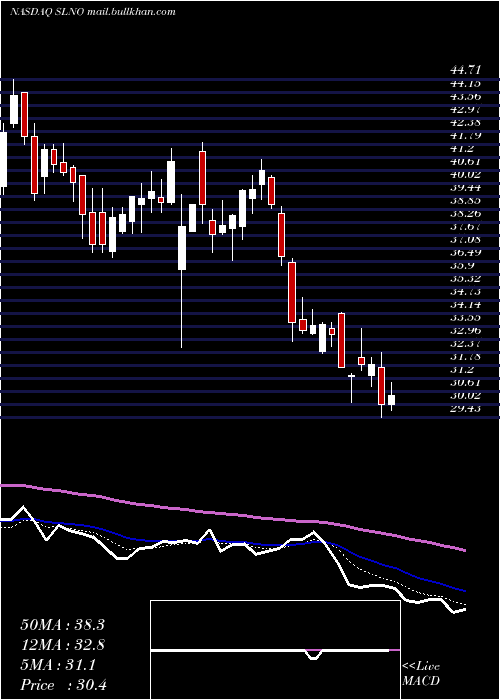
Task: Pick the 38.26 axis value
Action: coord(465,213)
